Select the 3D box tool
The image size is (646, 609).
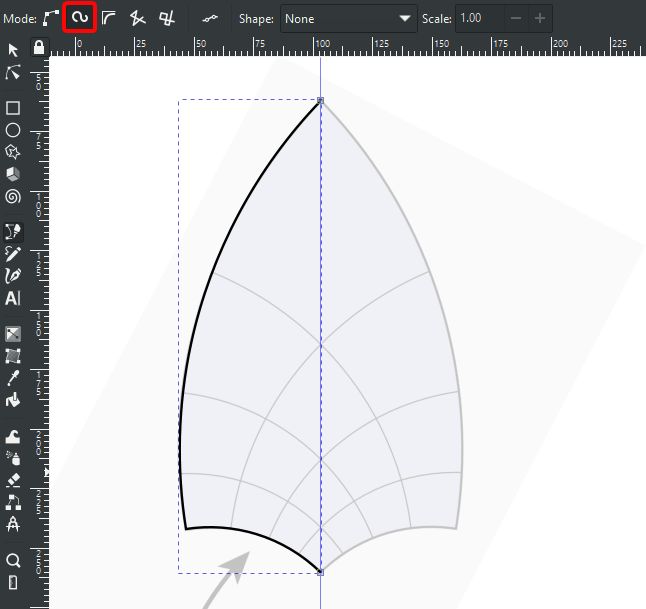point(13,174)
